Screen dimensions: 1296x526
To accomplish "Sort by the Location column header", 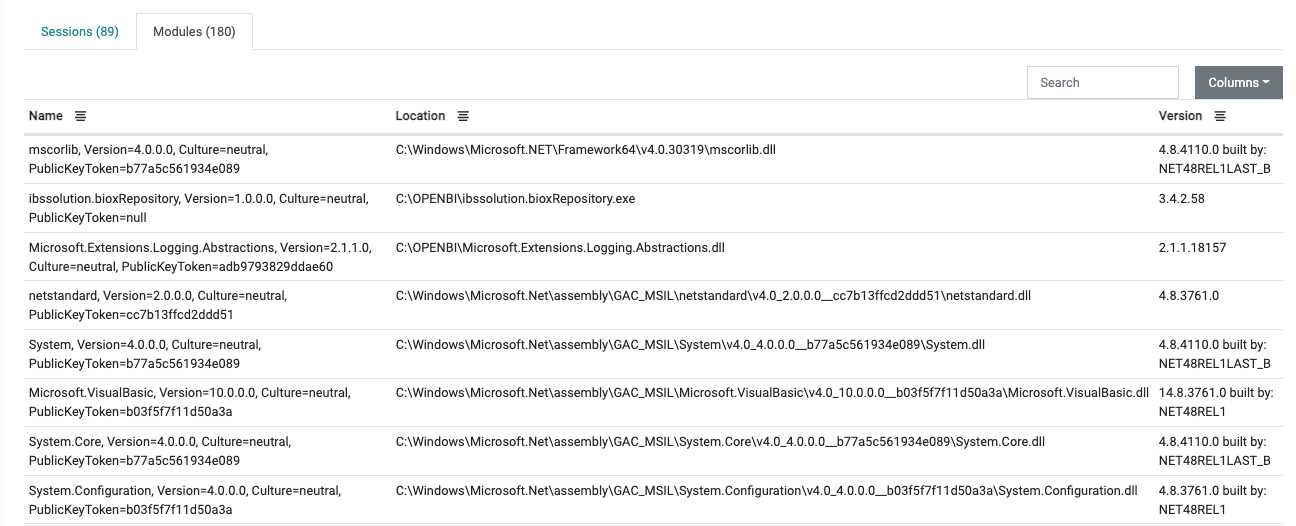I will (420, 116).
